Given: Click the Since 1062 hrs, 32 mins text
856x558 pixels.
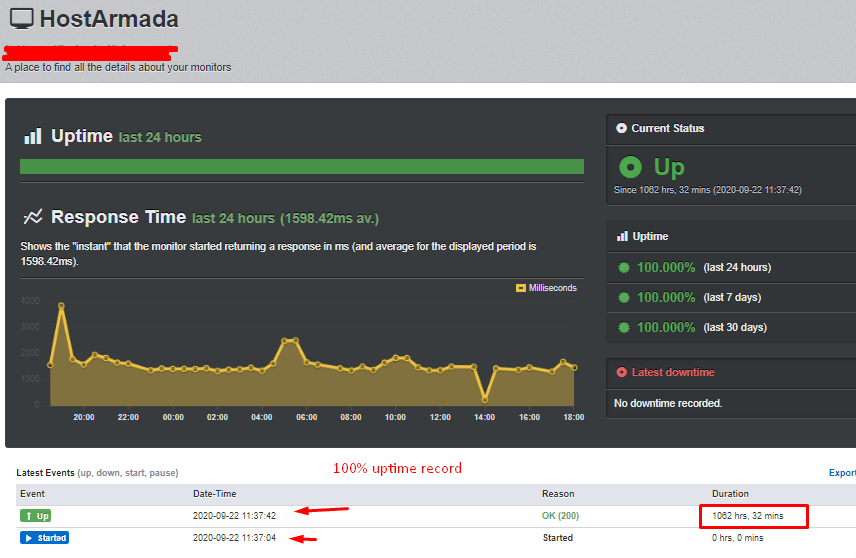Looking at the screenshot, I should 708,190.
